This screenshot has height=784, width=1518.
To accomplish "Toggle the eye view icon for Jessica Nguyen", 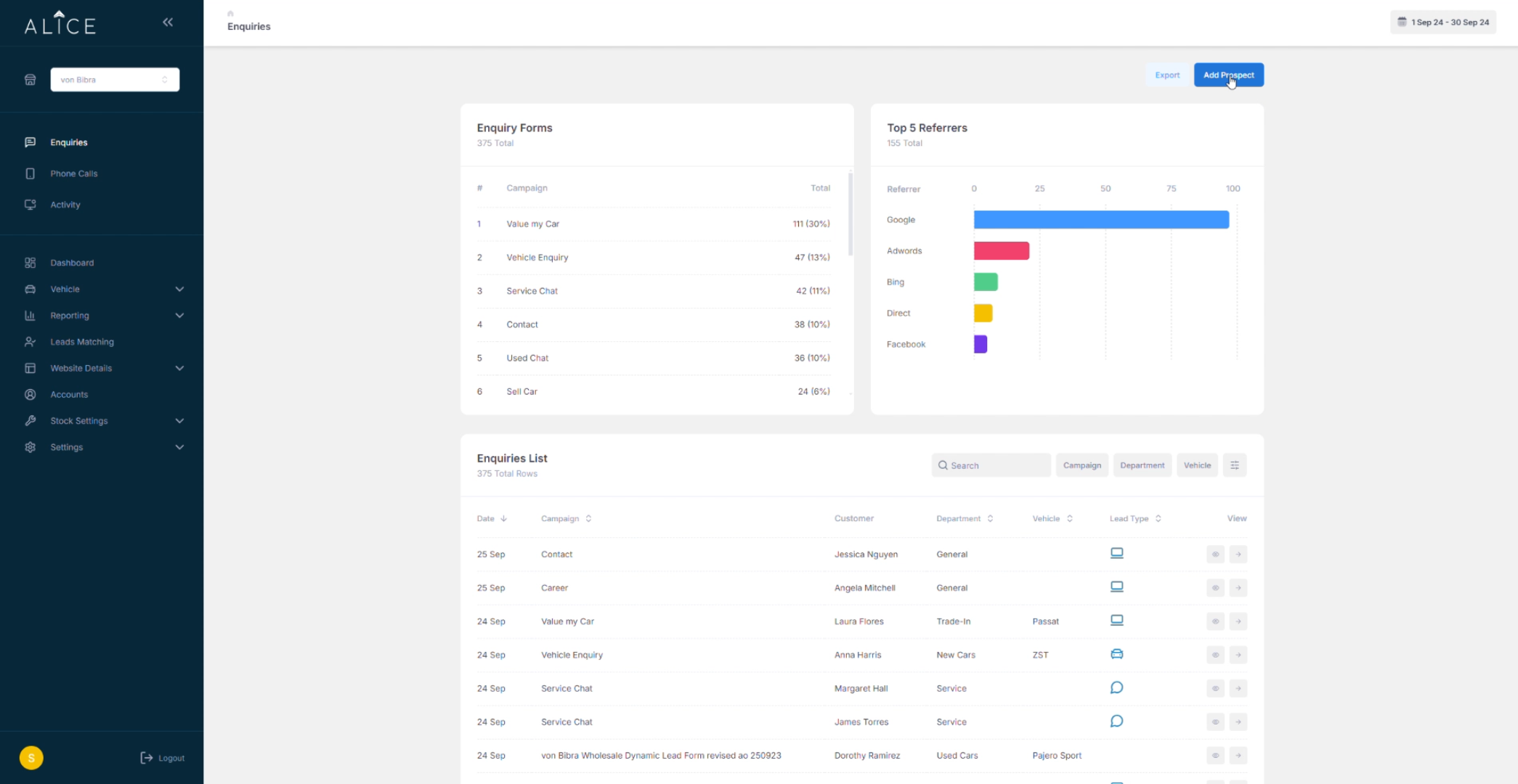I will [1215, 555].
